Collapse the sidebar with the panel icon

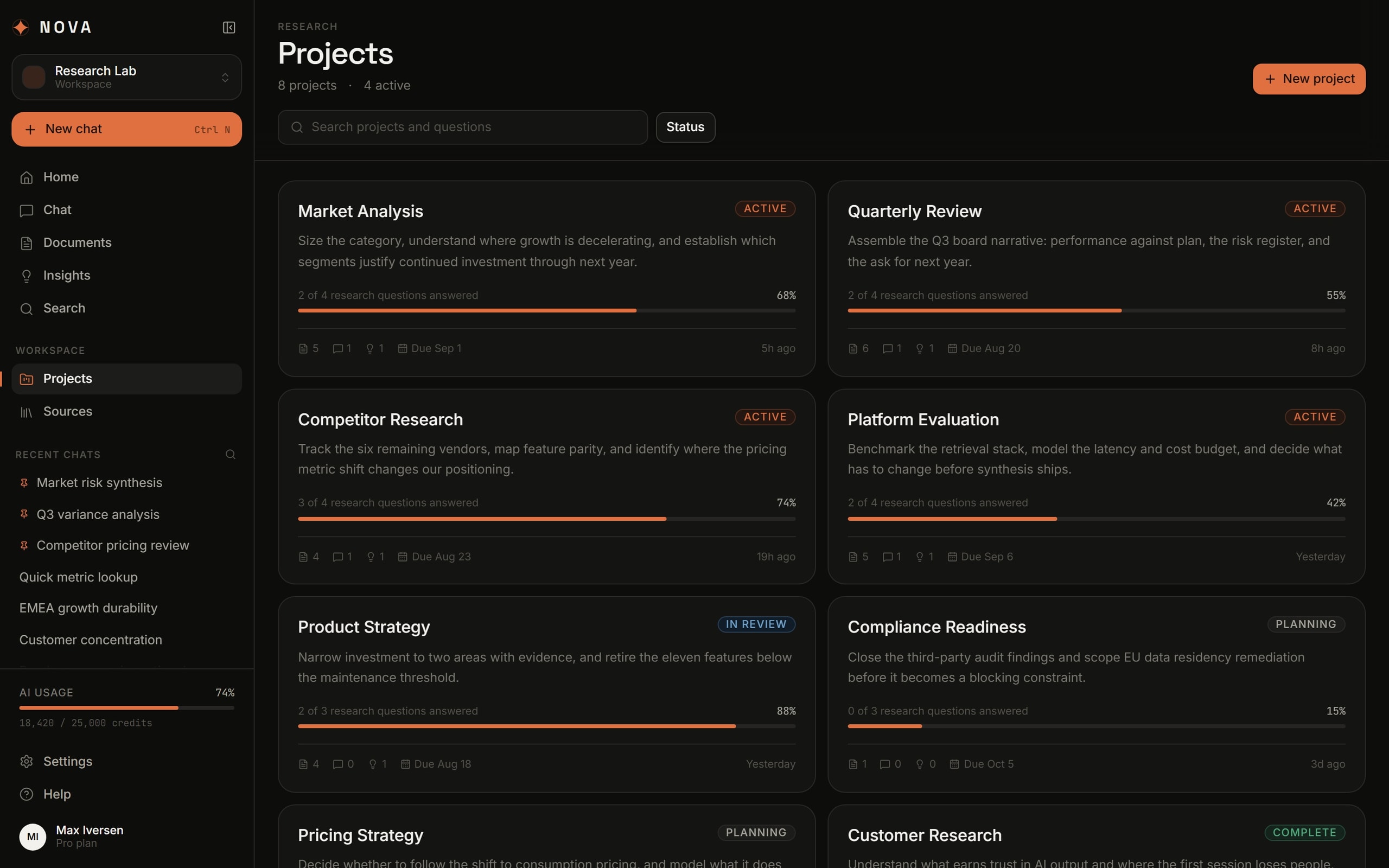point(228,28)
